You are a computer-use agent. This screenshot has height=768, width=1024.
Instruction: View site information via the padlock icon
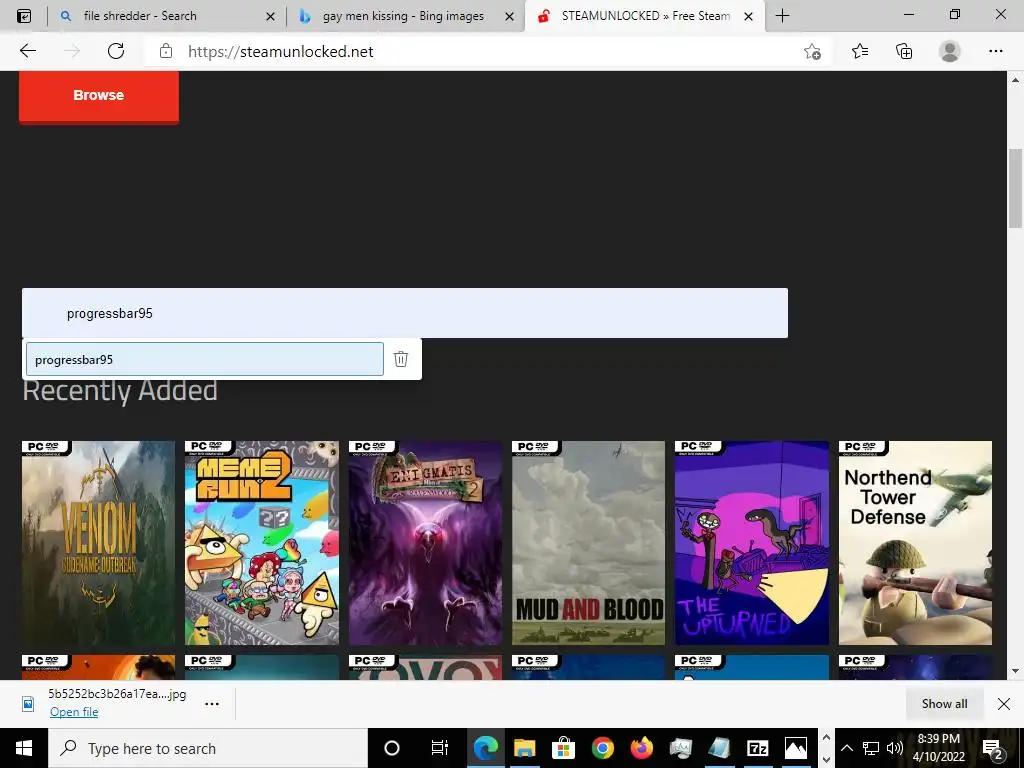click(166, 51)
